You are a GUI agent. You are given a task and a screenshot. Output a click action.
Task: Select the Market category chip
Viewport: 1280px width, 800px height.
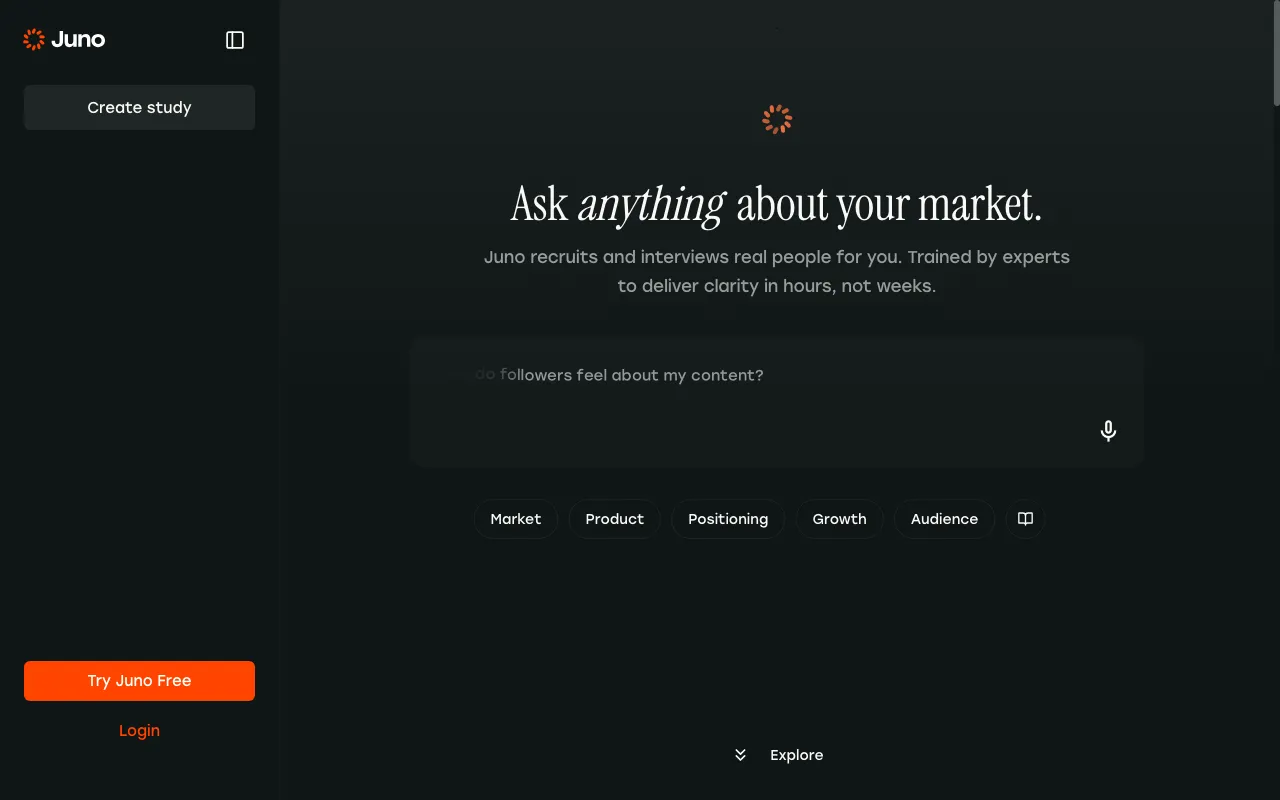pos(515,519)
